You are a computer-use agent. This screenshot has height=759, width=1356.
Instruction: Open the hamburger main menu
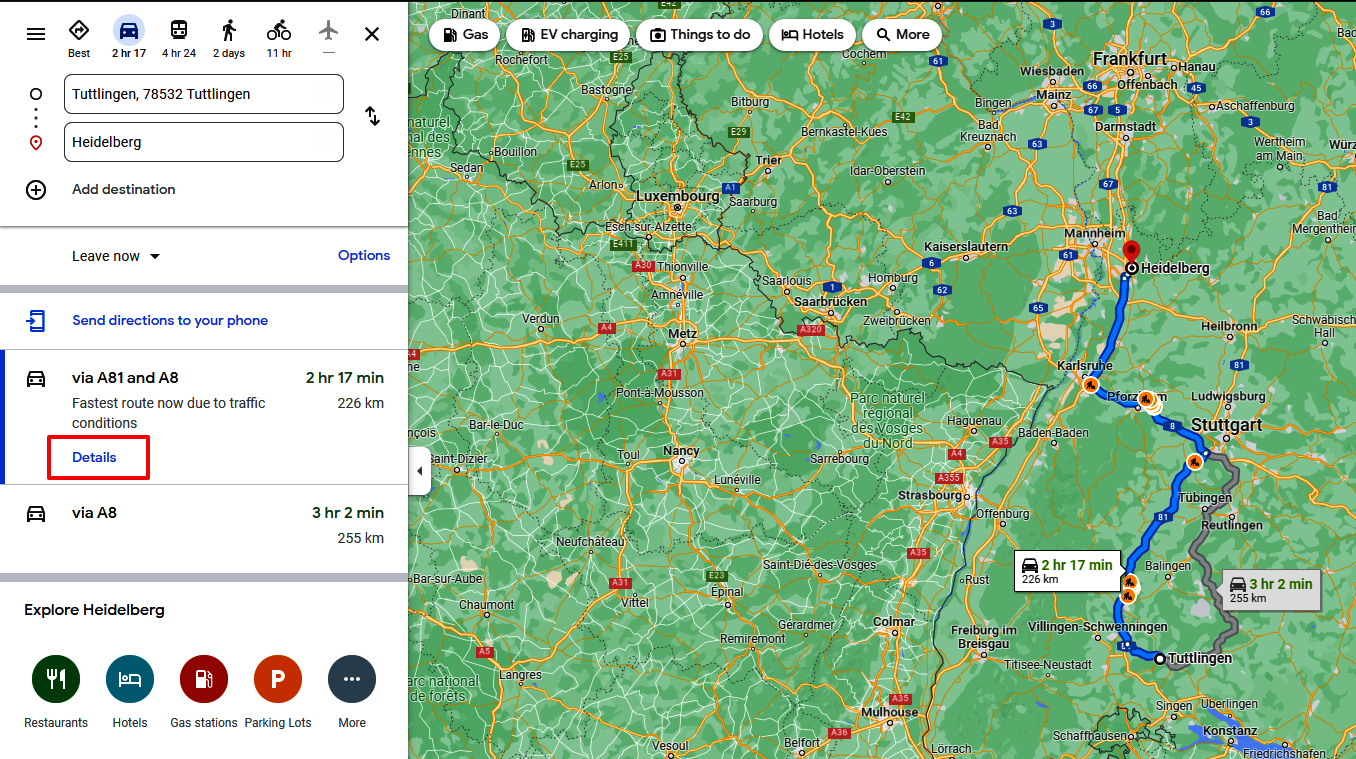pyautogui.click(x=36, y=34)
